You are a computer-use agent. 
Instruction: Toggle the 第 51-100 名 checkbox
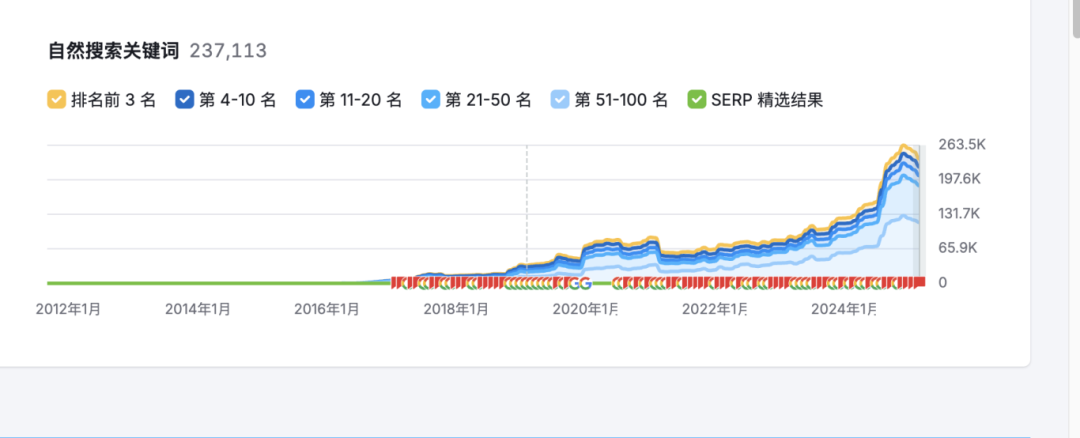pos(560,100)
